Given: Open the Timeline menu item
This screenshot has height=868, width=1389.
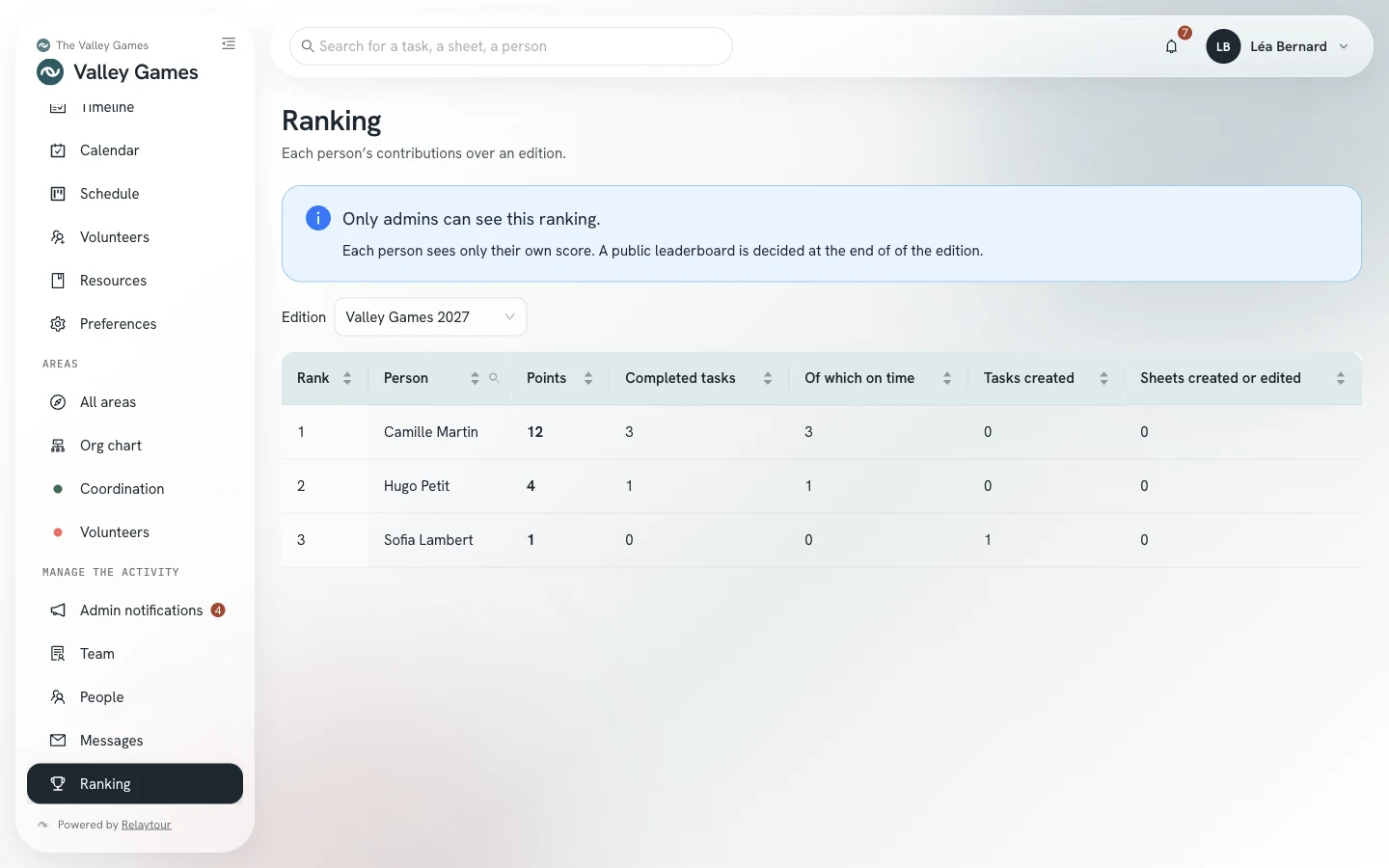Looking at the screenshot, I should click(135, 107).
